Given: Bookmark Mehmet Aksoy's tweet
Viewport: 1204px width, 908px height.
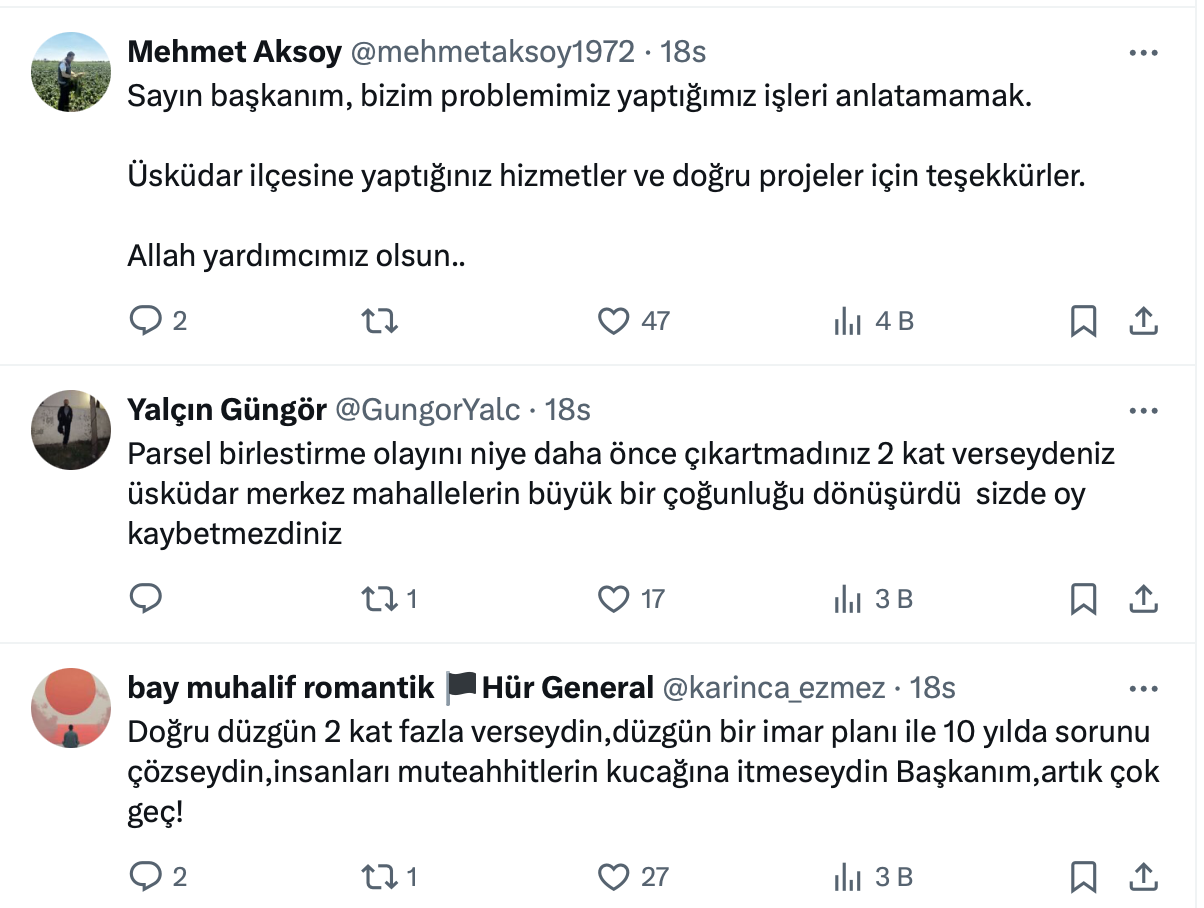Looking at the screenshot, I should 1084,321.
